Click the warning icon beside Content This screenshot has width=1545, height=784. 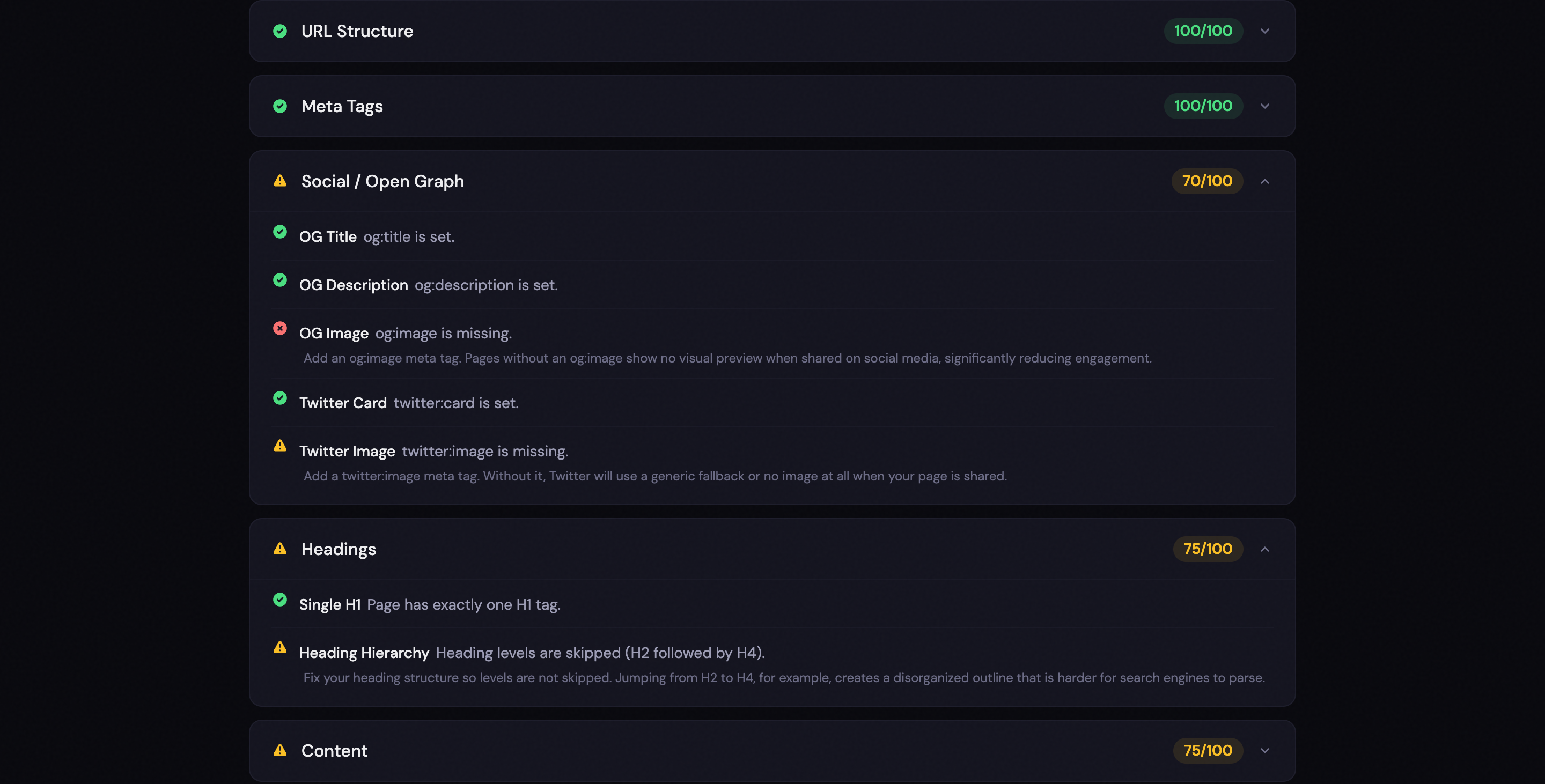[x=280, y=750]
